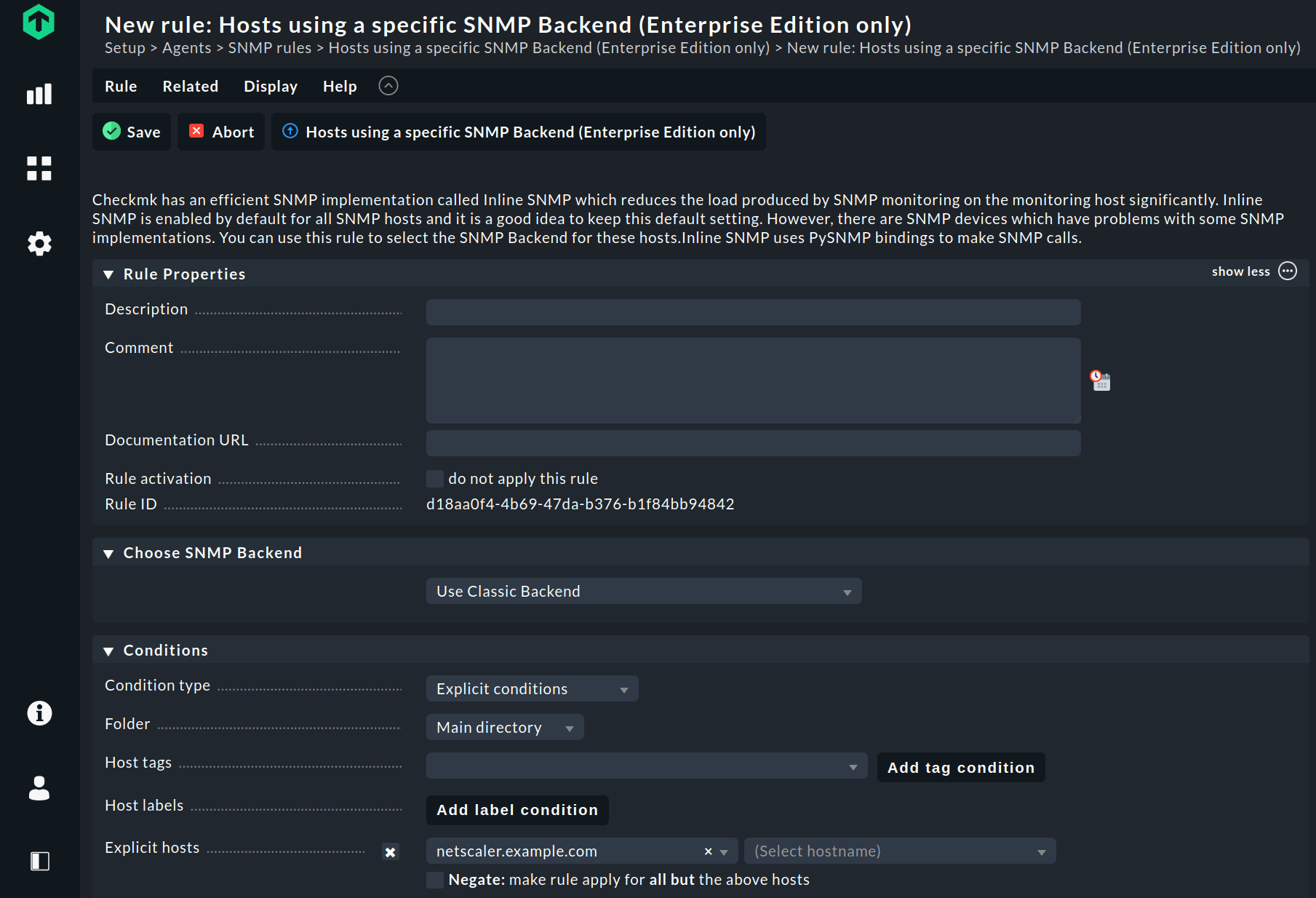Go back to the Hosts using a specific SNMP Backend ruleset
The height and width of the screenshot is (898, 1316).
click(519, 132)
